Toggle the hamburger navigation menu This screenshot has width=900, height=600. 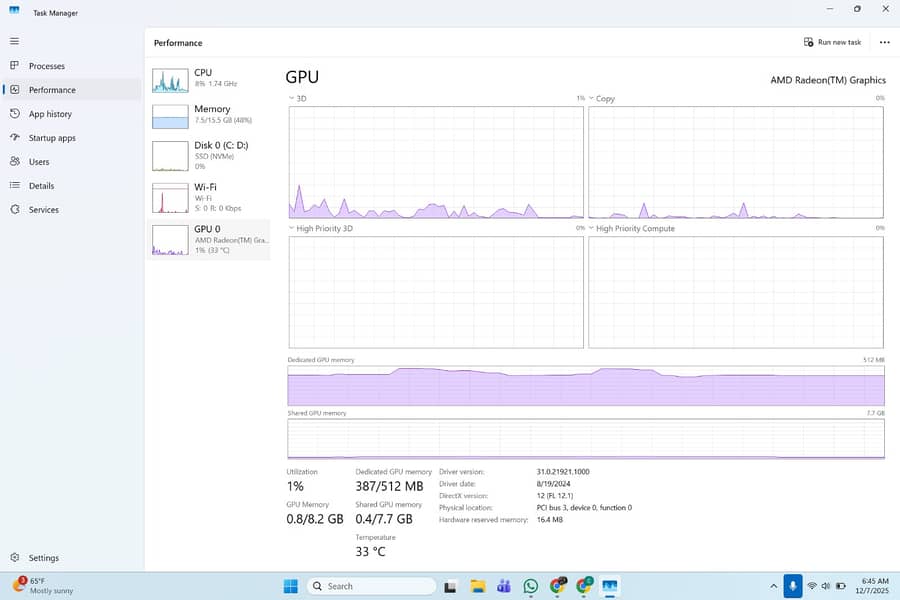[x=14, y=41]
